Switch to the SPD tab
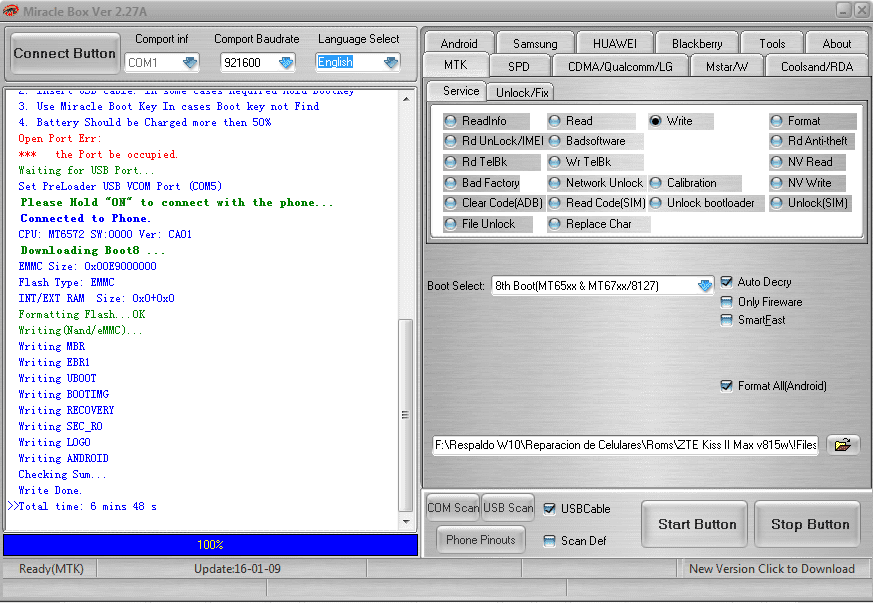 point(518,66)
